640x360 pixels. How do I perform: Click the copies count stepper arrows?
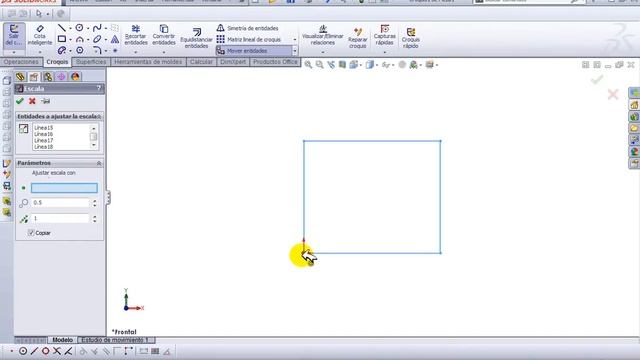[95, 218]
